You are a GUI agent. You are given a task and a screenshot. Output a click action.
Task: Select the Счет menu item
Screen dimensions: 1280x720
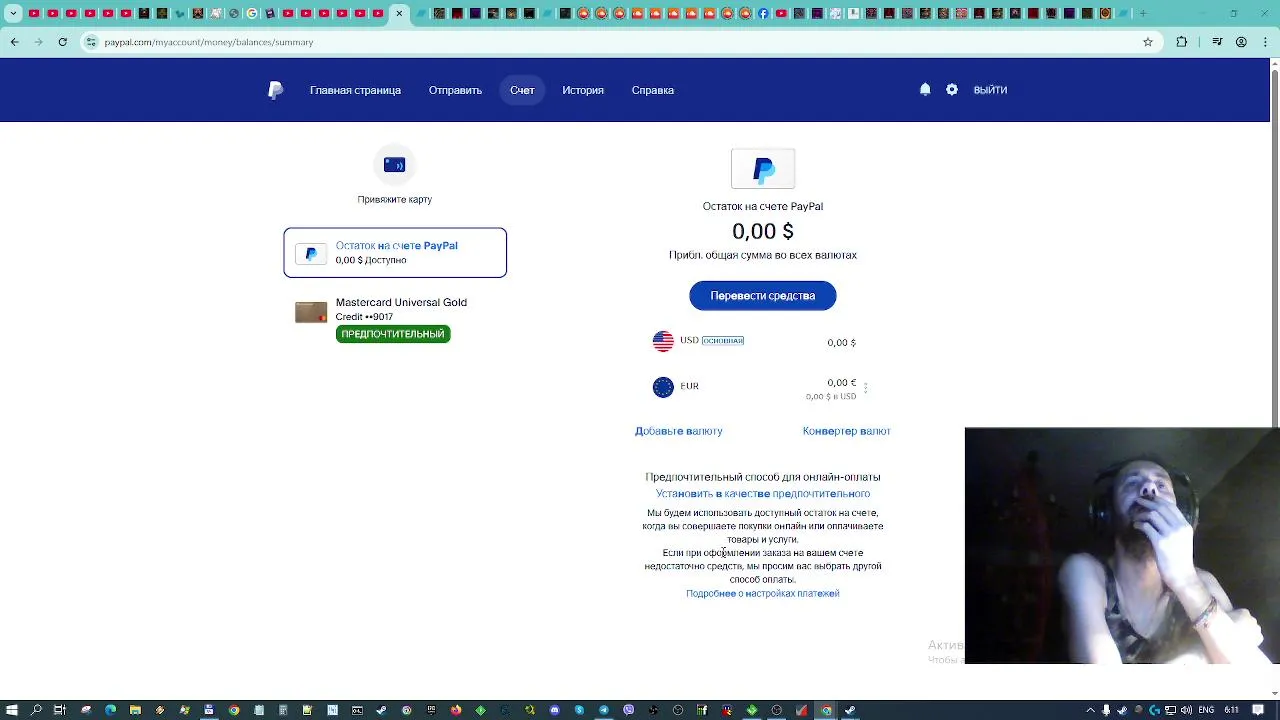tap(522, 90)
